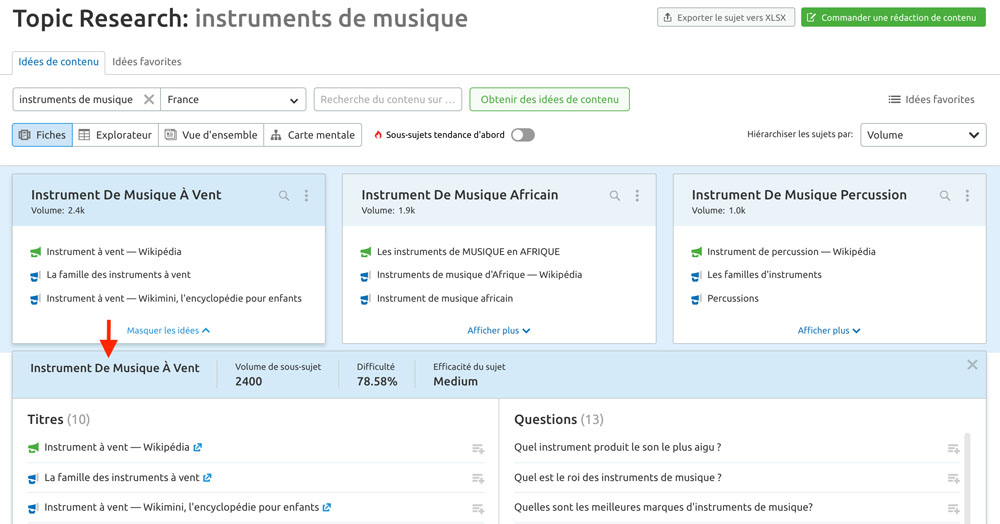The height and width of the screenshot is (524, 1000).
Task: Expand Afficher plus on the Africain card
Action: coord(499,330)
